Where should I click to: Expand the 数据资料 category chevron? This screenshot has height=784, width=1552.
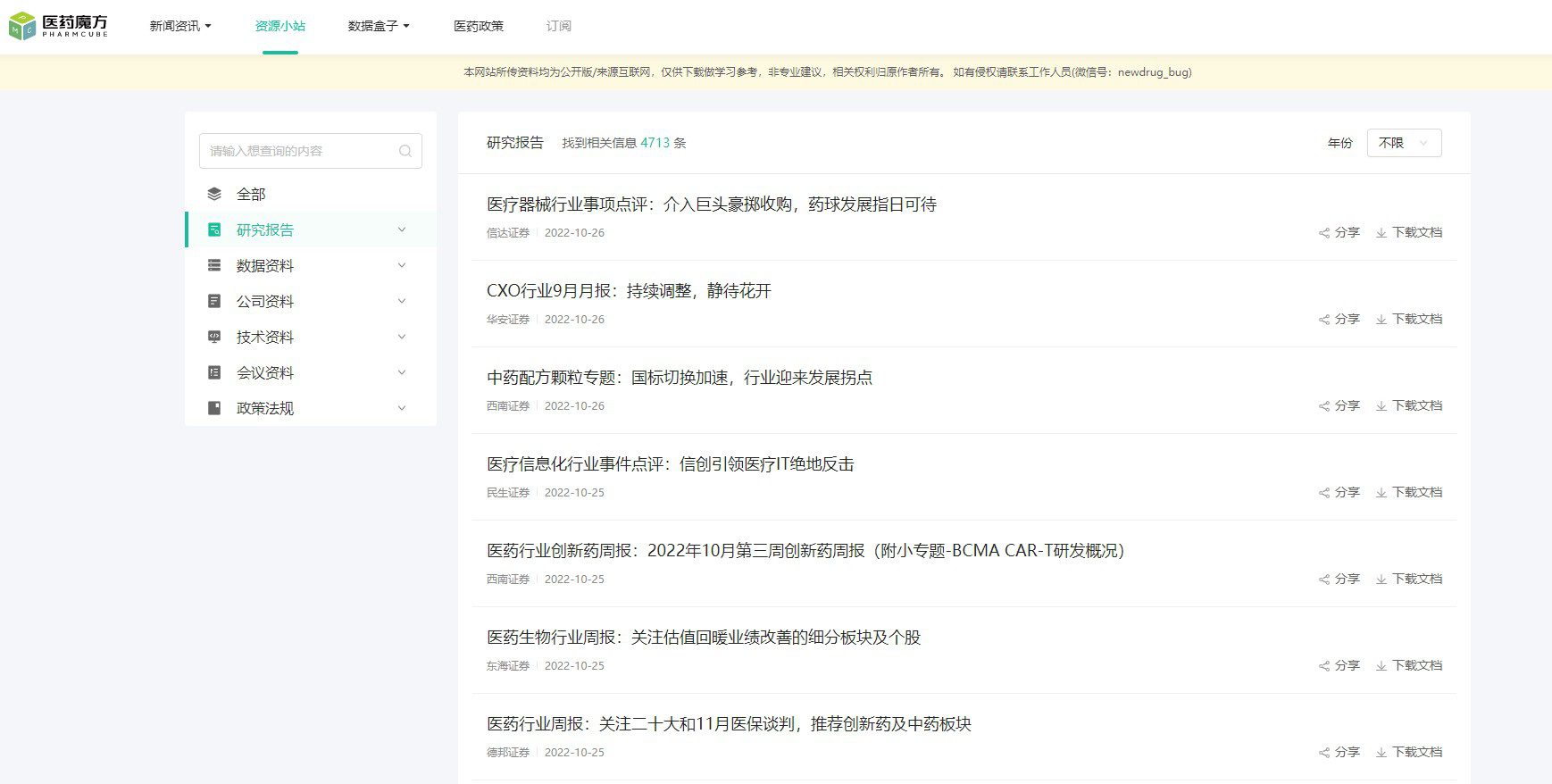(402, 265)
